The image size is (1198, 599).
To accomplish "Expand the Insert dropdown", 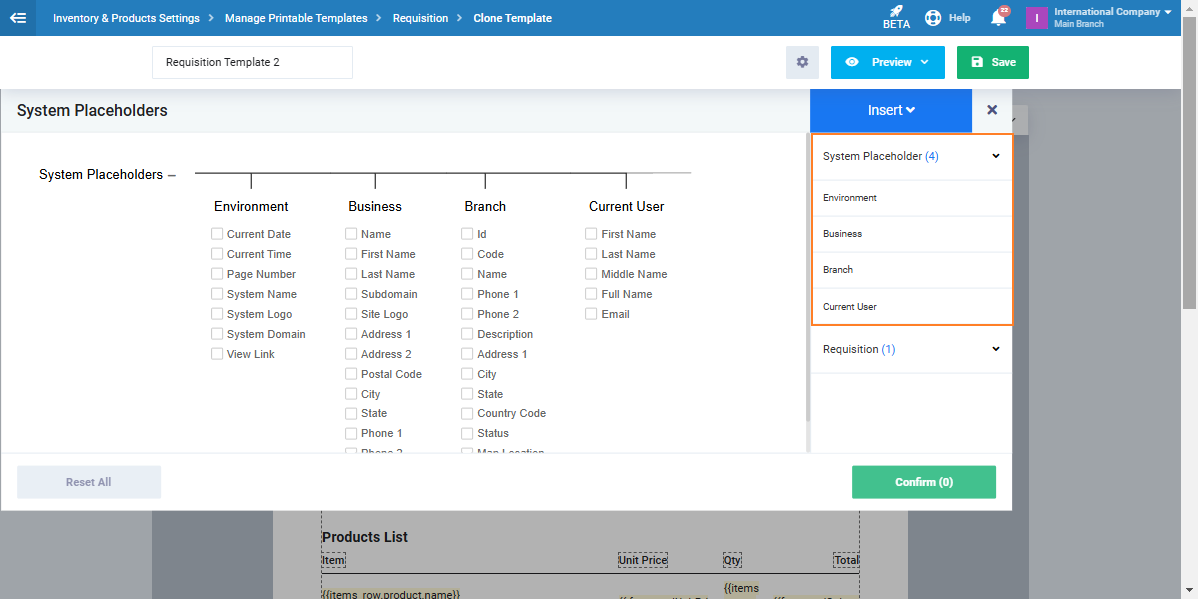I will click(891, 110).
